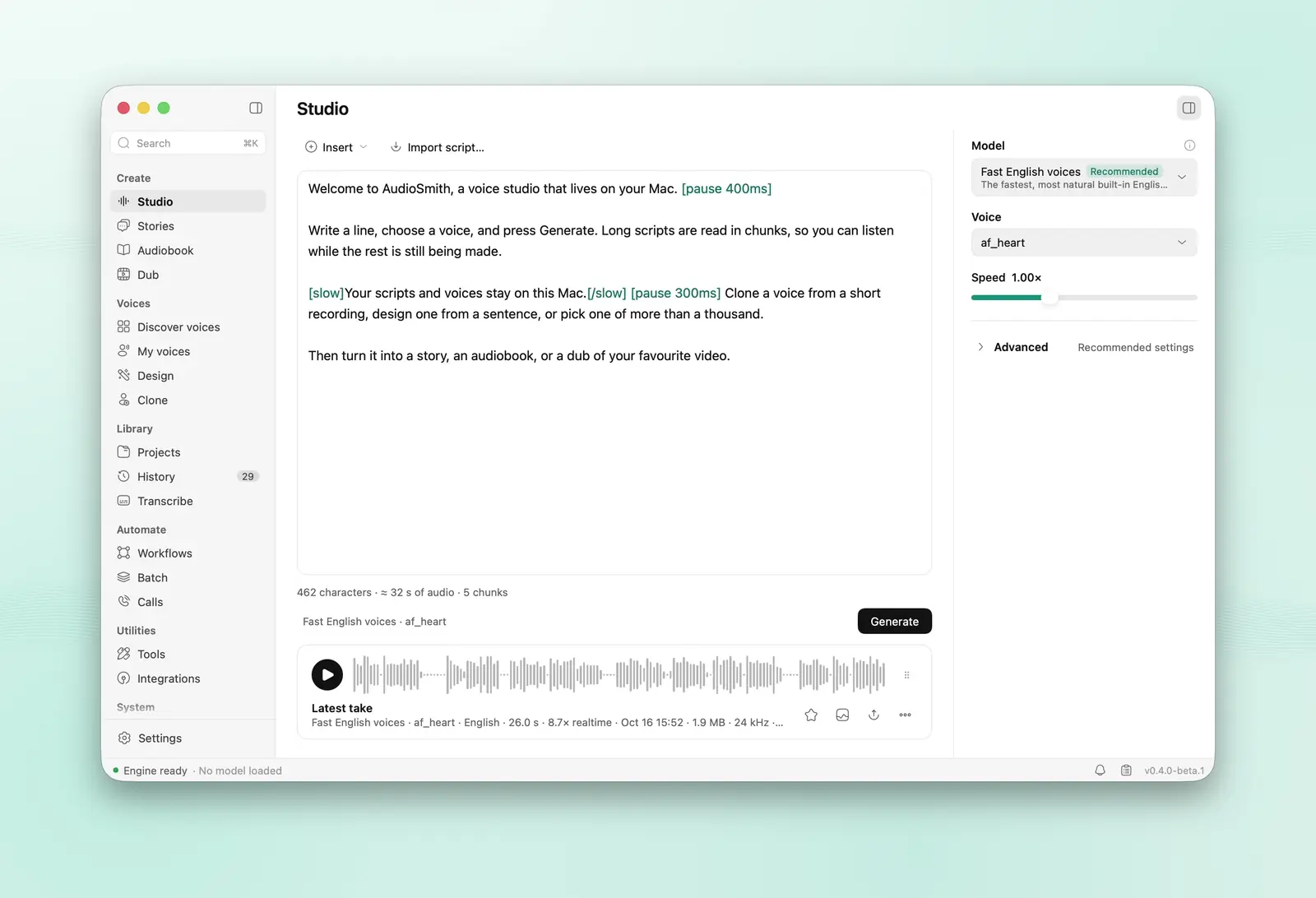This screenshot has height=898, width=1316.
Task: Open History in the sidebar
Action: pos(188,477)
